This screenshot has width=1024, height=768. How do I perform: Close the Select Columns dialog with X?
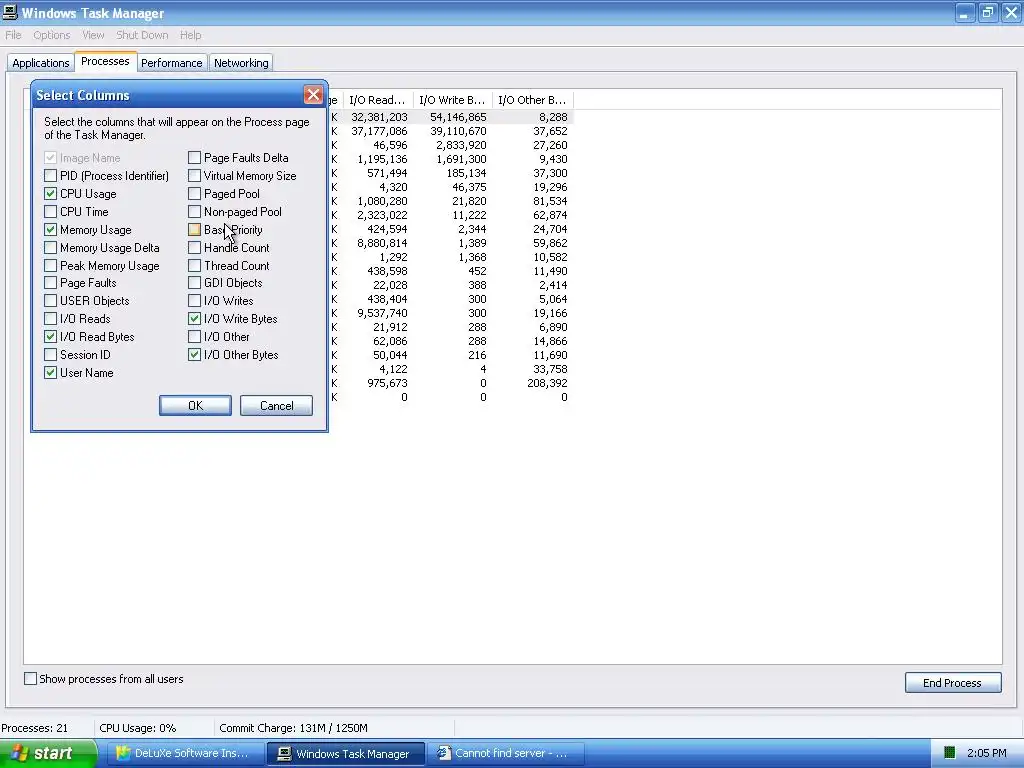pos(313,95)
